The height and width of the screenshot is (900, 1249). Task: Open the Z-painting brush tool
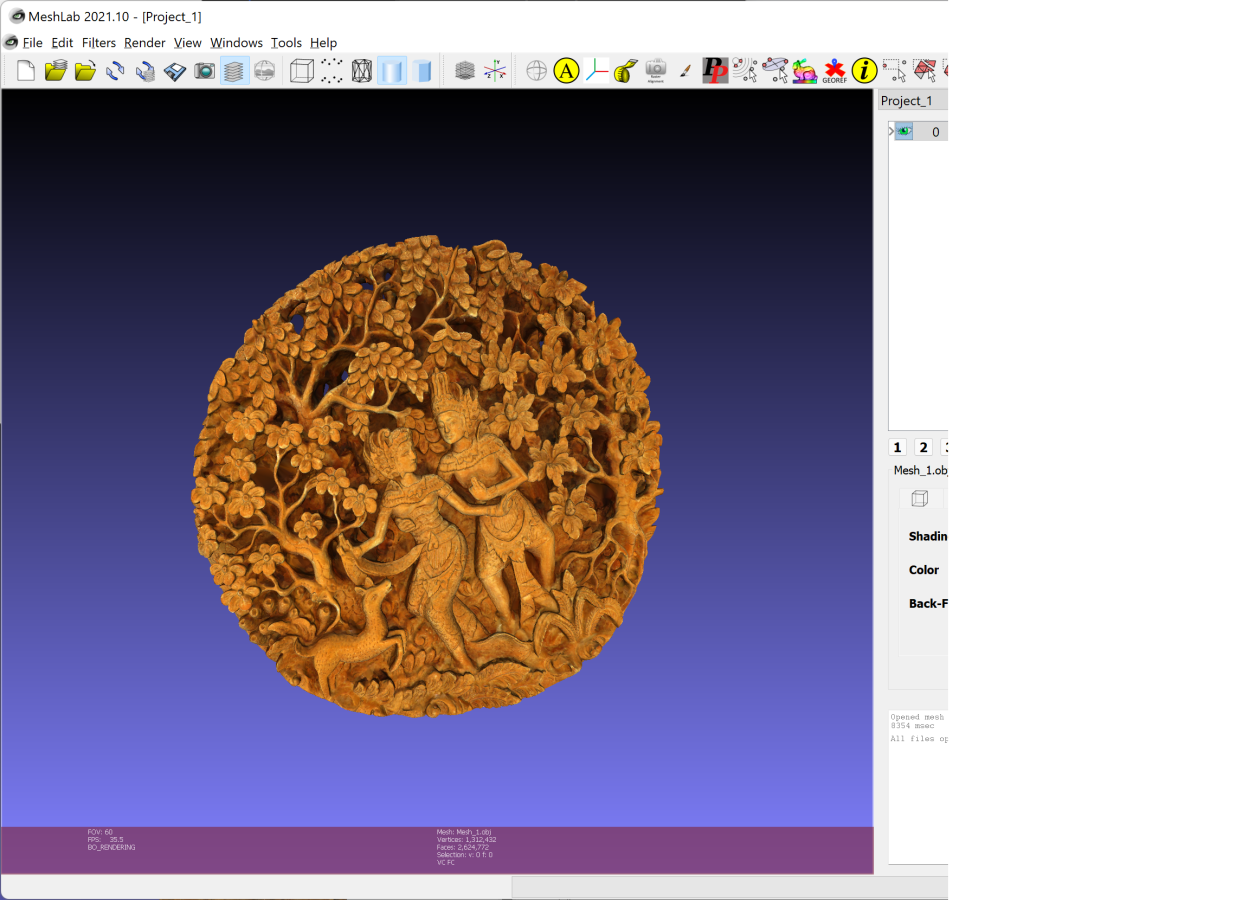[685, 71]
